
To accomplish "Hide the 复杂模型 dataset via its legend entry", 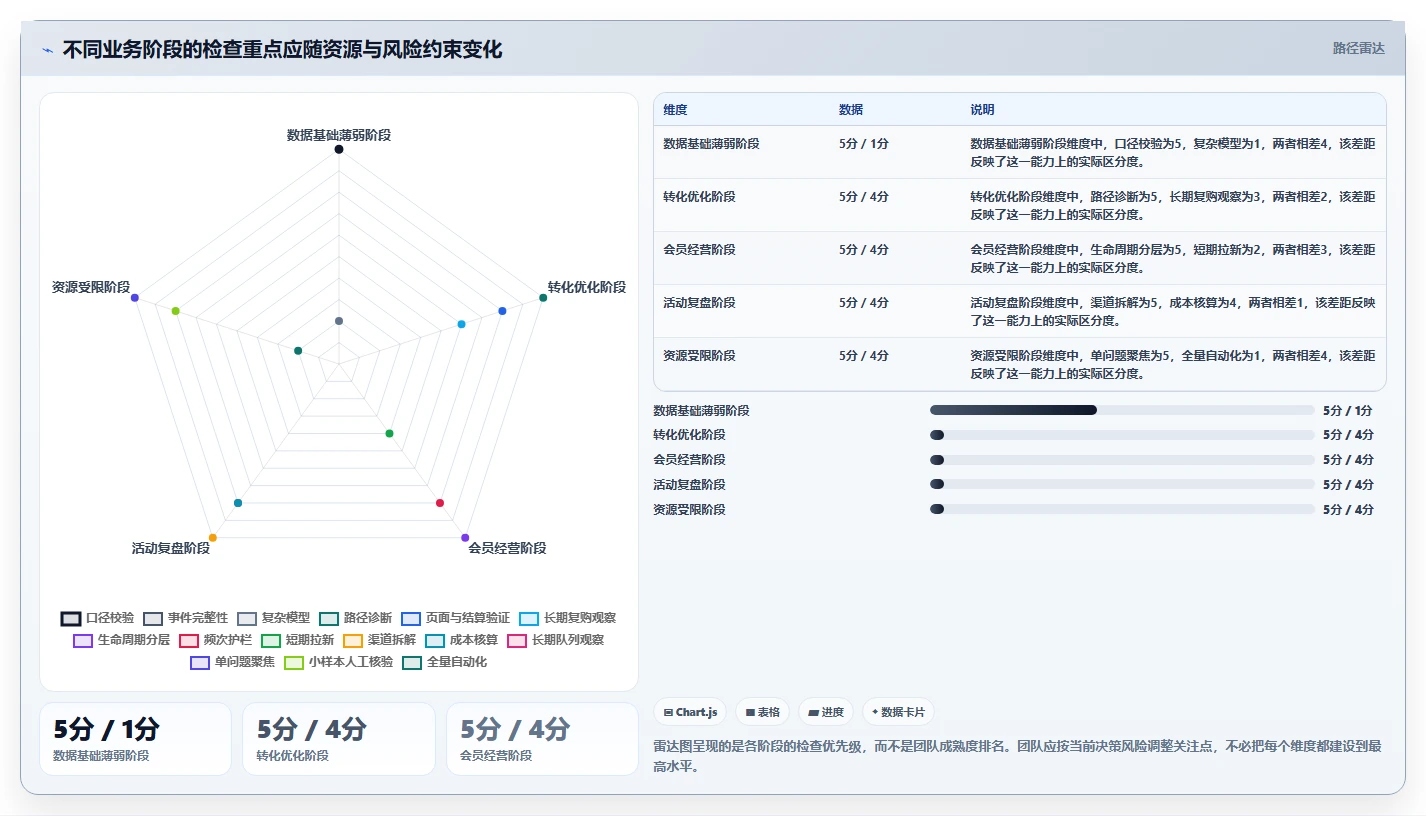I will (273, 618).
